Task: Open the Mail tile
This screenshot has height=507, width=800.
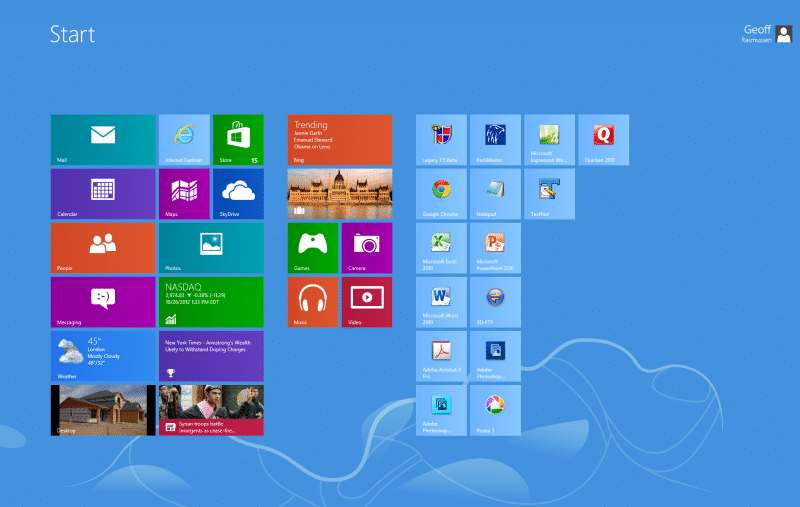Action: tap(103, 140)
